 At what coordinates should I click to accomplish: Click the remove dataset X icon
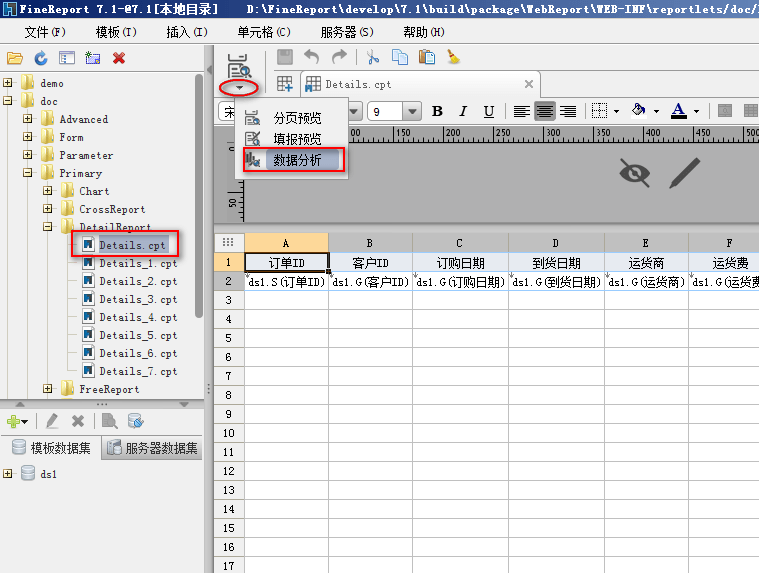pyautogui.click(x=78, y=422)
